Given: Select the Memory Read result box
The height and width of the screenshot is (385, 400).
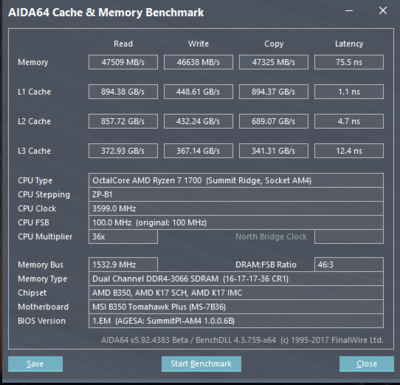Looking at the screenshot, I should pos(123,62).
